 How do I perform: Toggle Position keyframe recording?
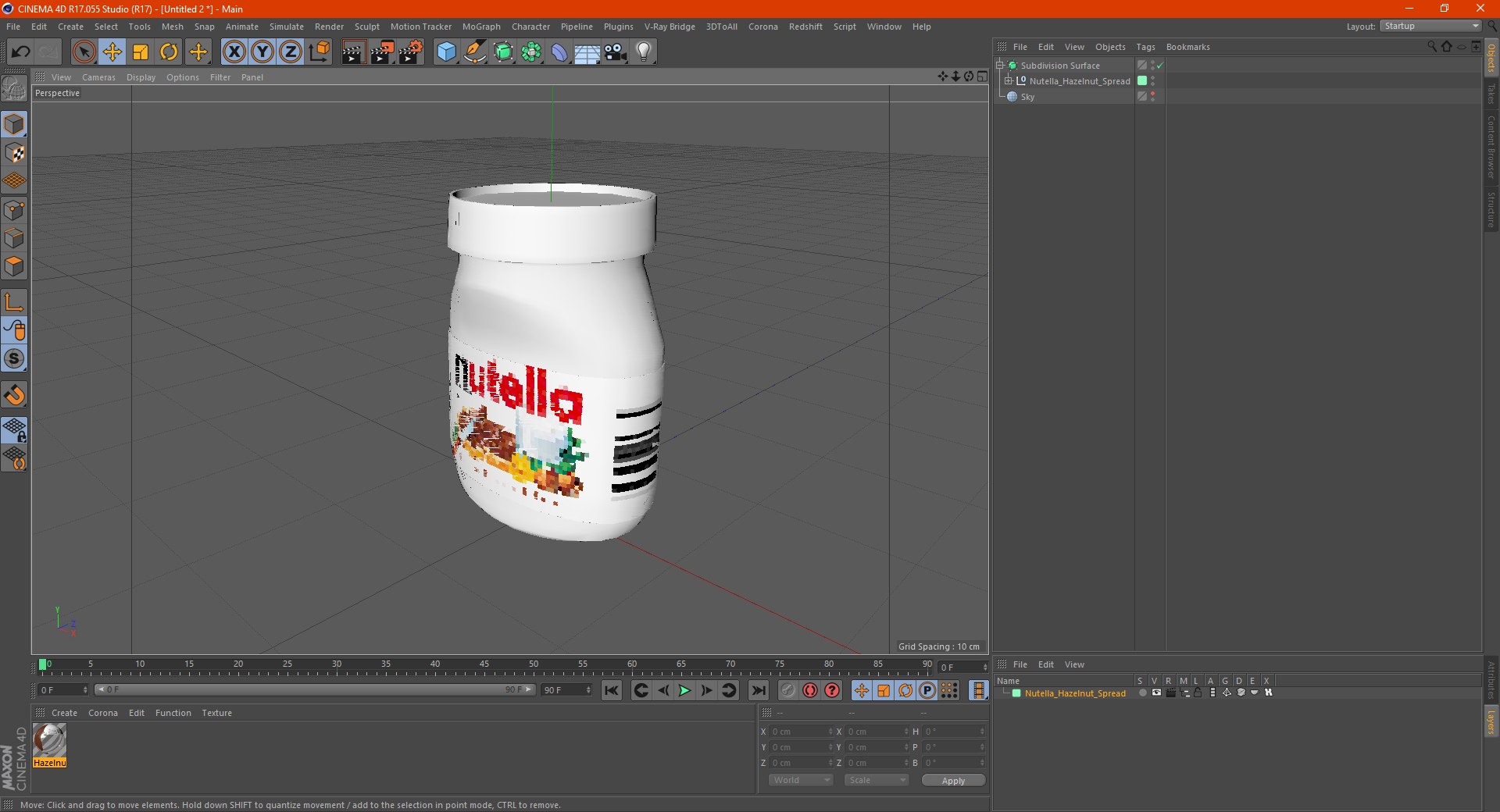[862, 690]
